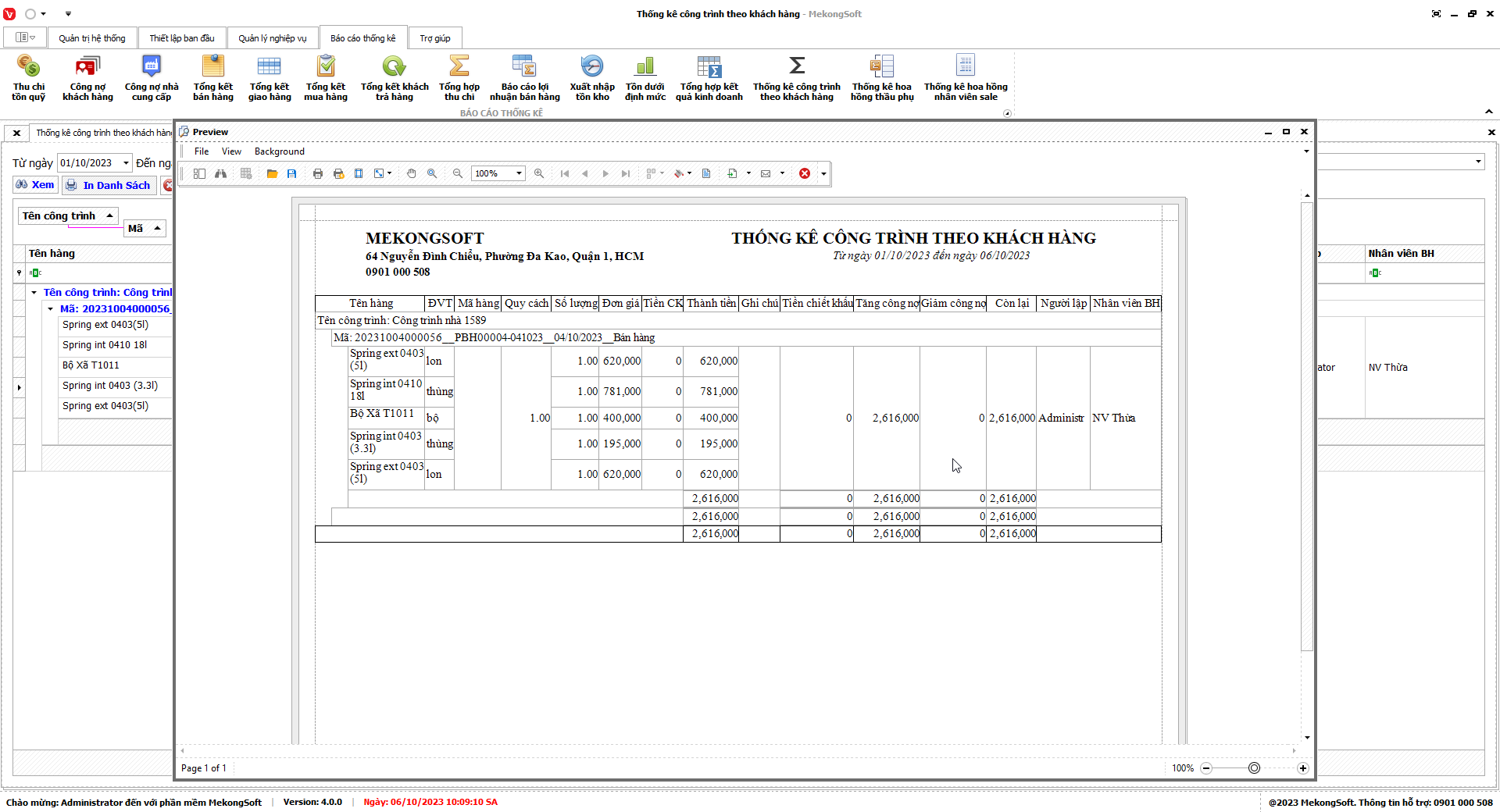Select the Hand tool in Preview toolbar
This screenshot has height=812, width=1500.
412,173
